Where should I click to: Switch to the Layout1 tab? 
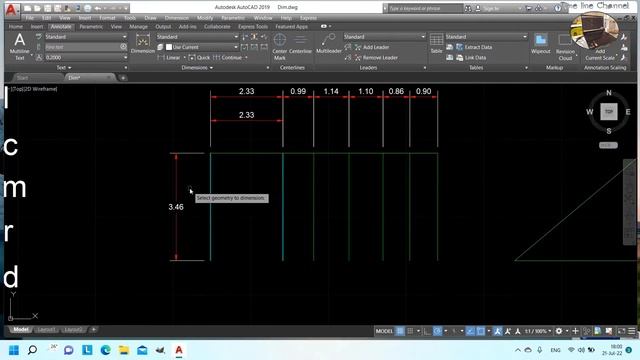[x=46, y=330]
